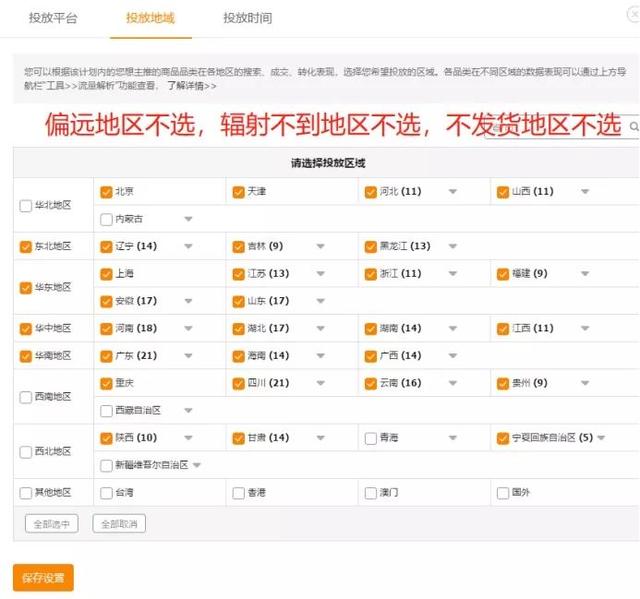Viewport: 640px width, 599px height.
Task: Uncheck the 重庆 checkbox
Action: click(106, 383)
